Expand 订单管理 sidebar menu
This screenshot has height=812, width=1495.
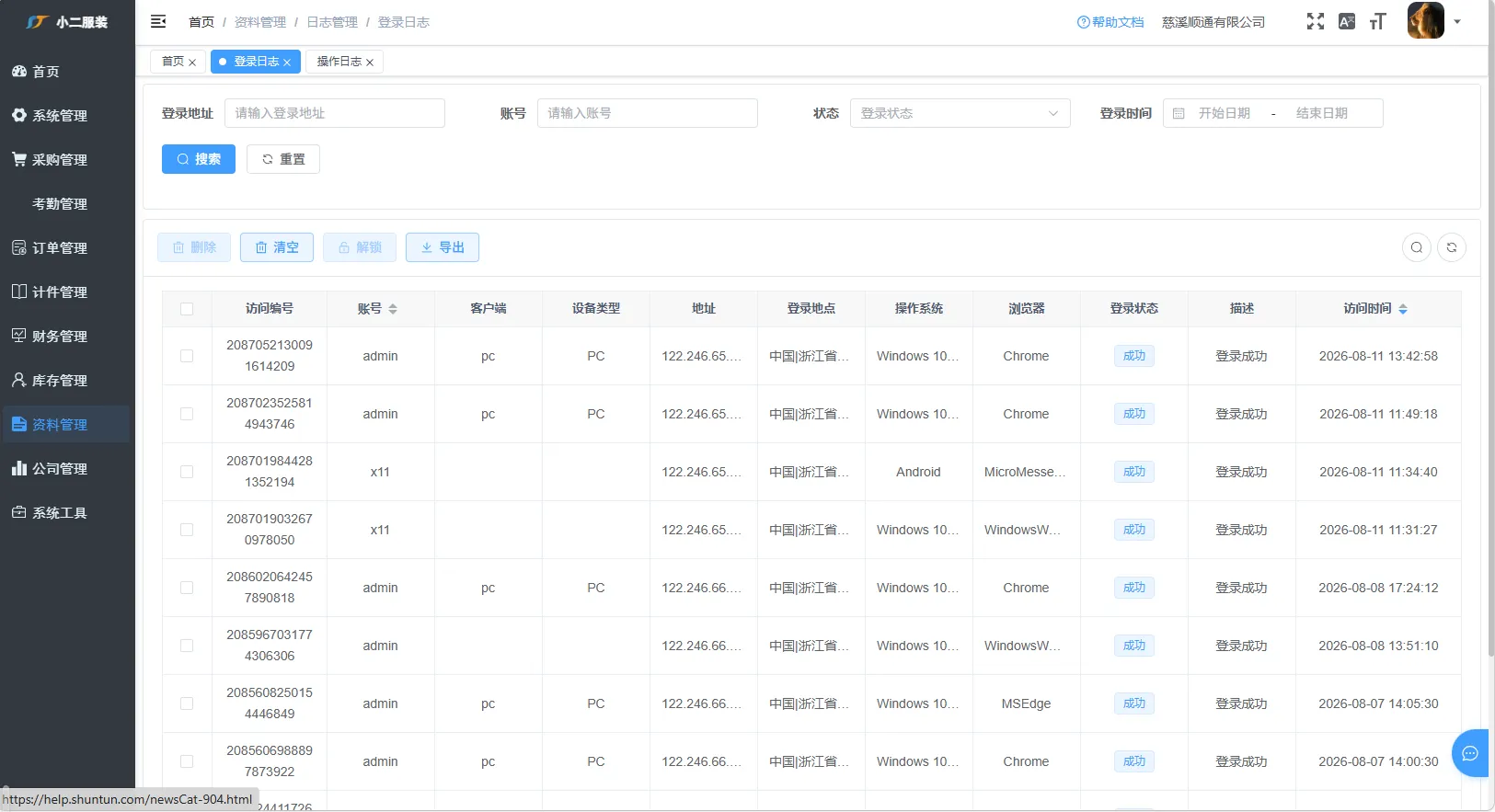(x=67, y=247)
